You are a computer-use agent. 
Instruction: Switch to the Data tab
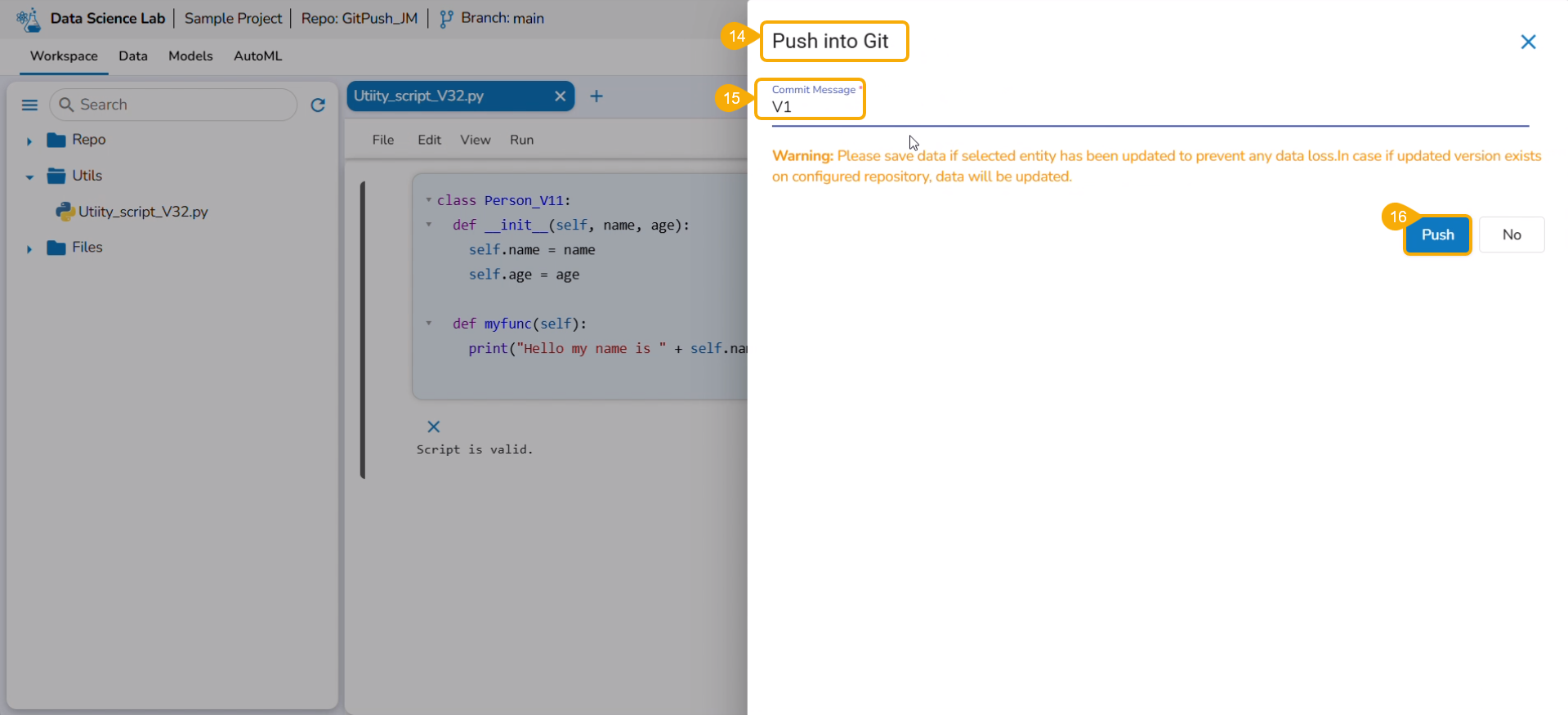[133, 56]
